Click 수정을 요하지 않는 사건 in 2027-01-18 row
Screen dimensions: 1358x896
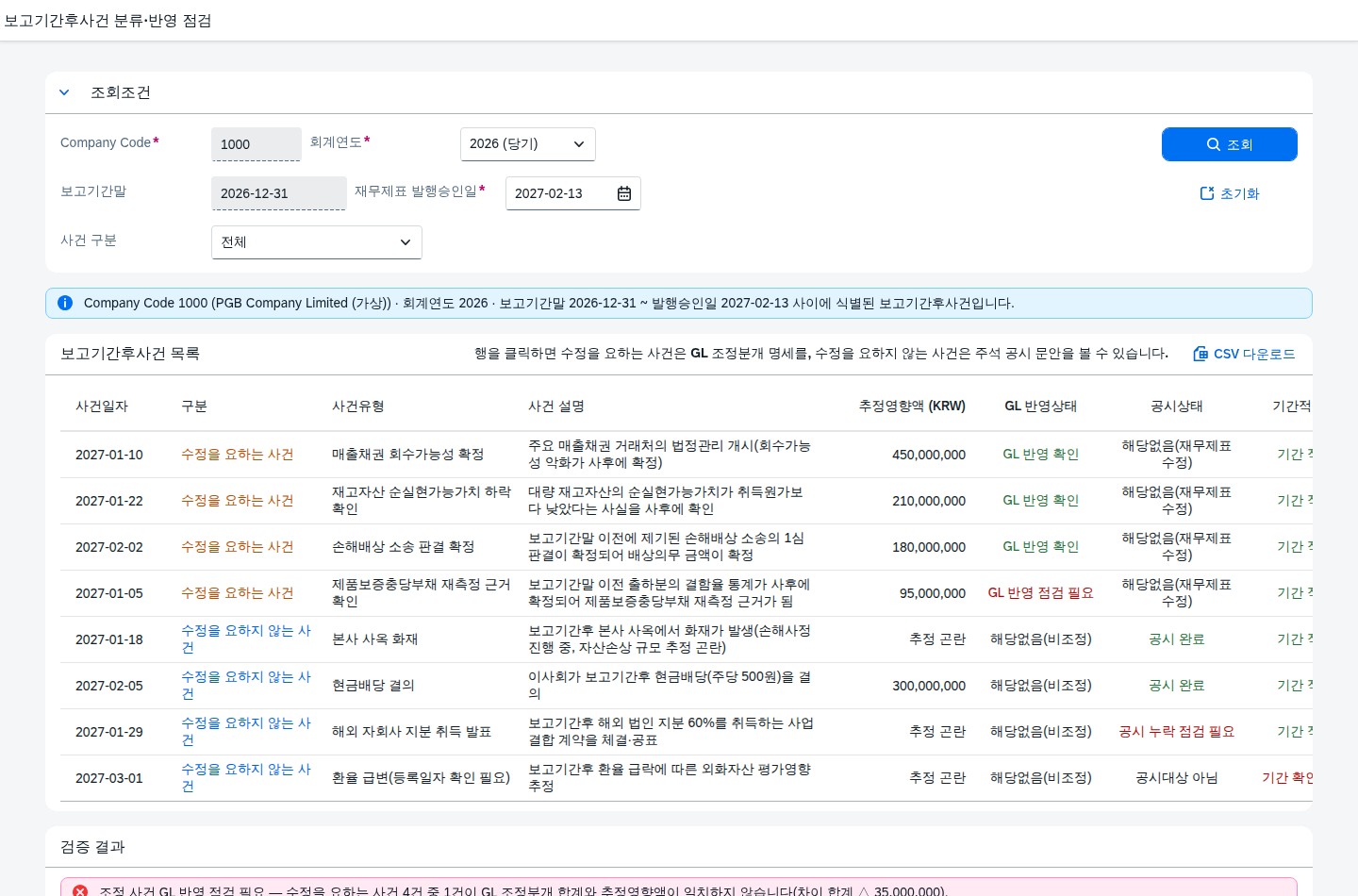click(246, 639)
